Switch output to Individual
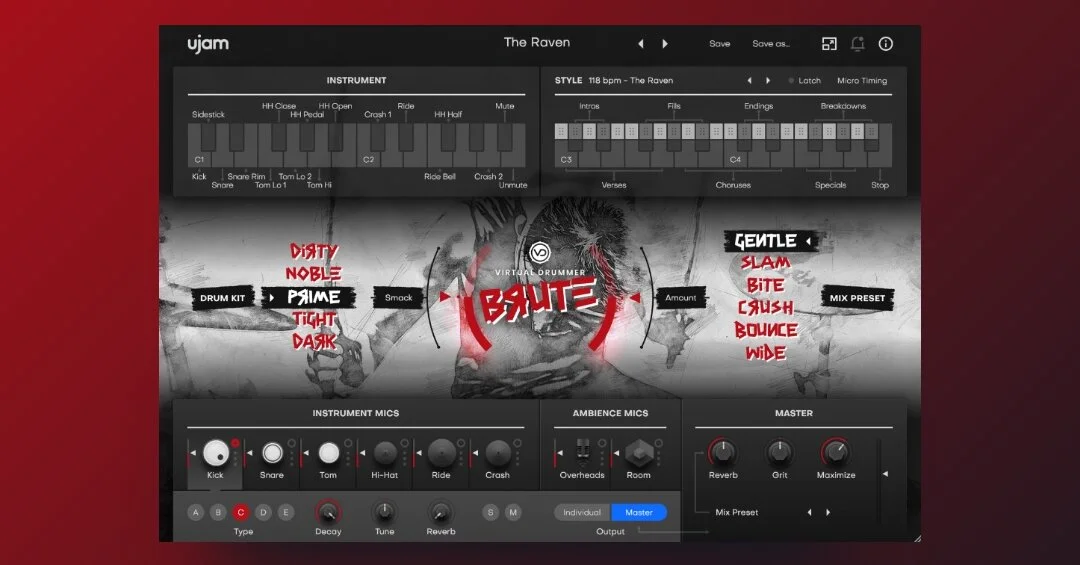The width and height of the screenshot is (1080, 565). [582, 512]
